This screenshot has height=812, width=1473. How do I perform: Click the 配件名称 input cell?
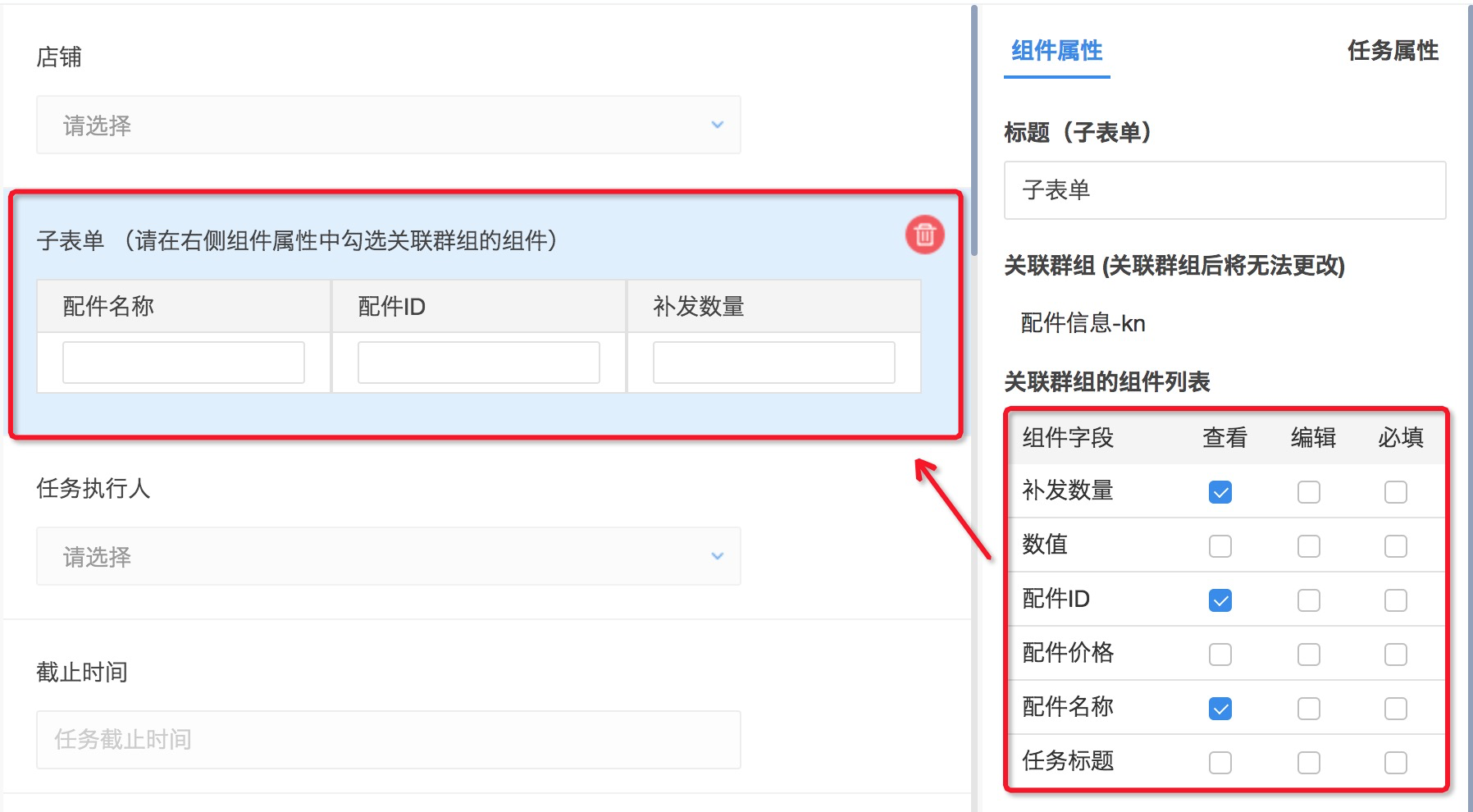[184, 363]
